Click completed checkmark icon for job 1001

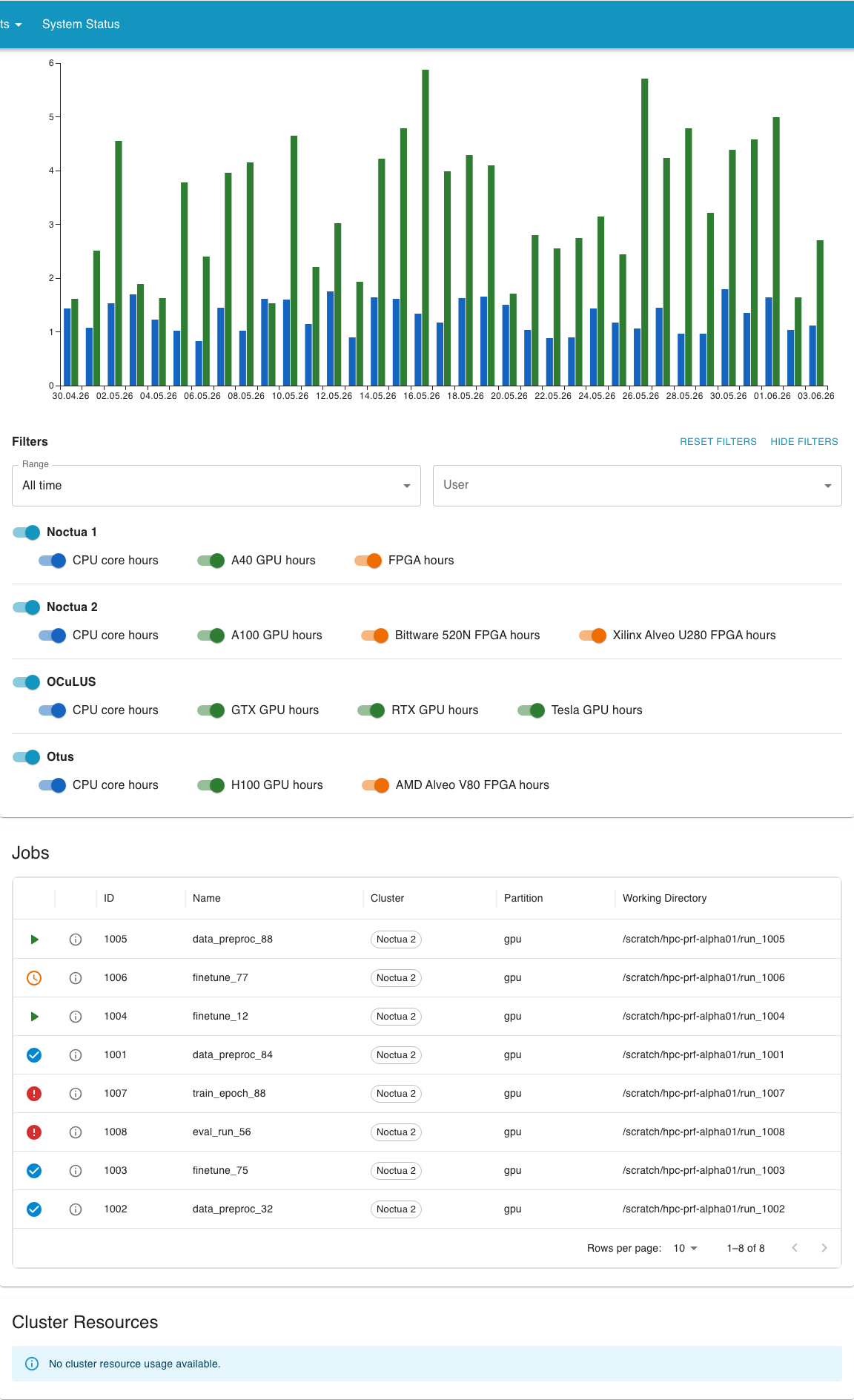(34, 1055)
